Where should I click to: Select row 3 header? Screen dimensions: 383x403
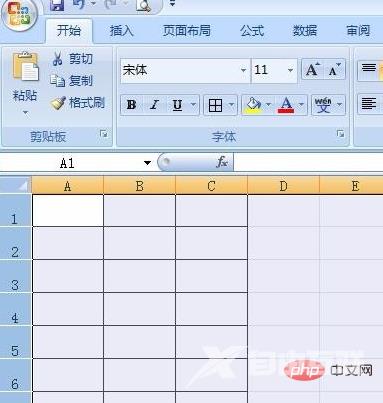[x=16, y=276]
